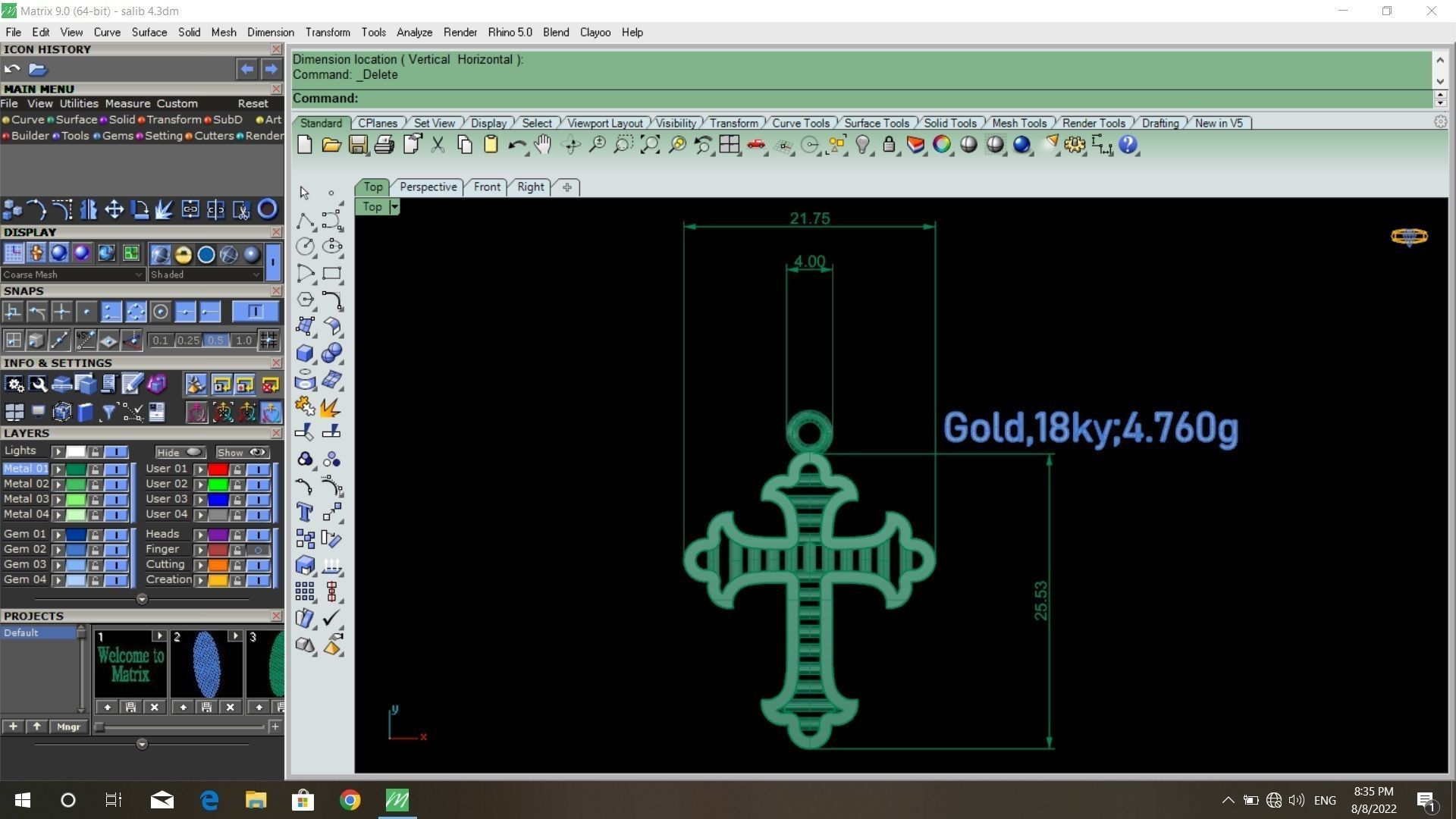Image resolution: width=1456 pixels, height=819 pixels.
Task: Click the orange Cutting layer color swatch
Action: click(218, 565)
